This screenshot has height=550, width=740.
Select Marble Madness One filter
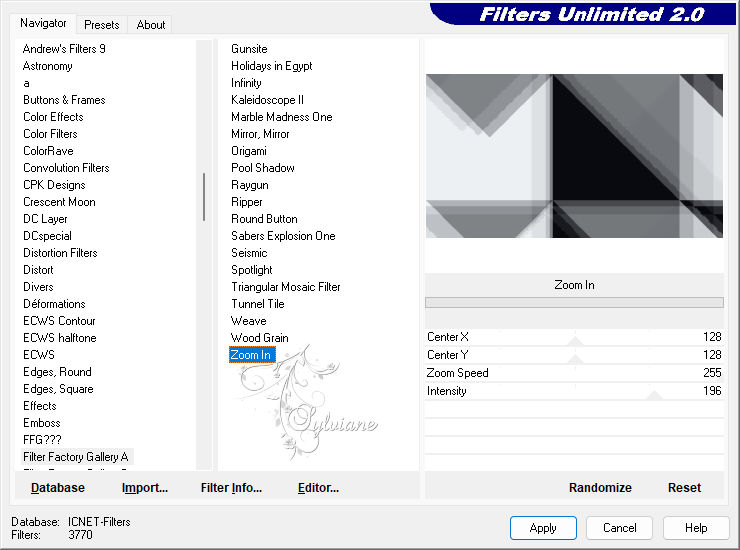point(282,117)
